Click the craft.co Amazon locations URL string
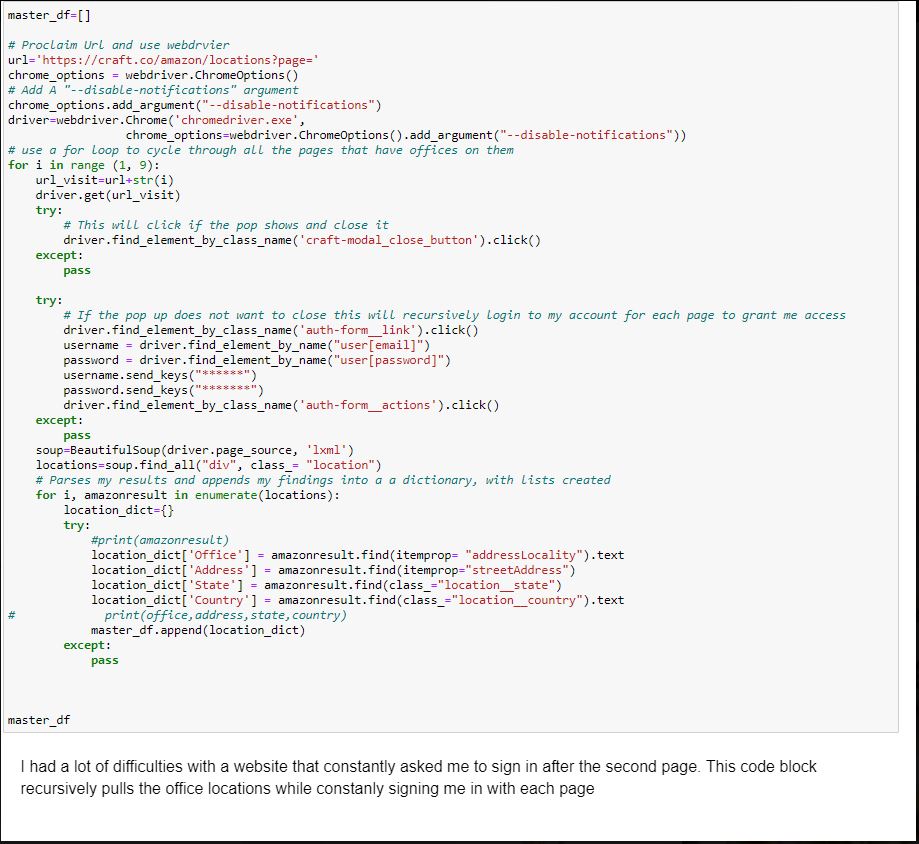This screenshot has height=844, width=919. (176, 60)
